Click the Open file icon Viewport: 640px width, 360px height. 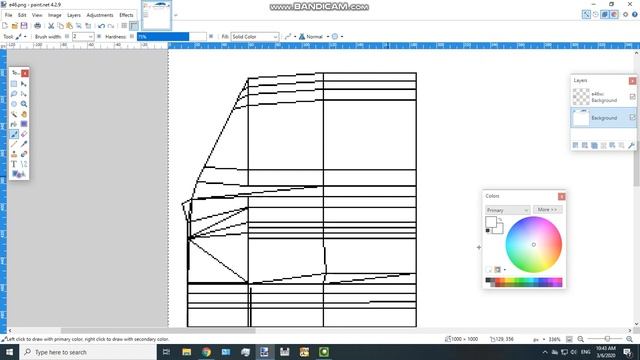14,26
